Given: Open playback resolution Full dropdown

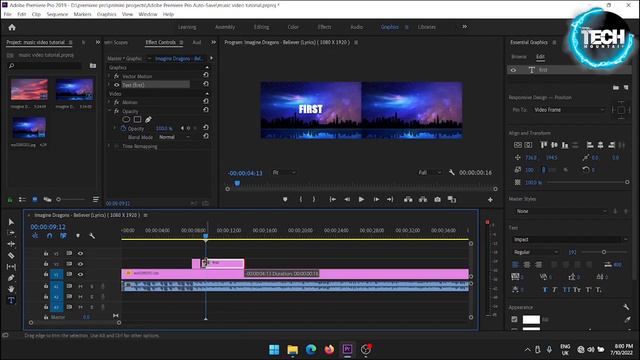Looking at the screenshot, I should tap(430, 173).
